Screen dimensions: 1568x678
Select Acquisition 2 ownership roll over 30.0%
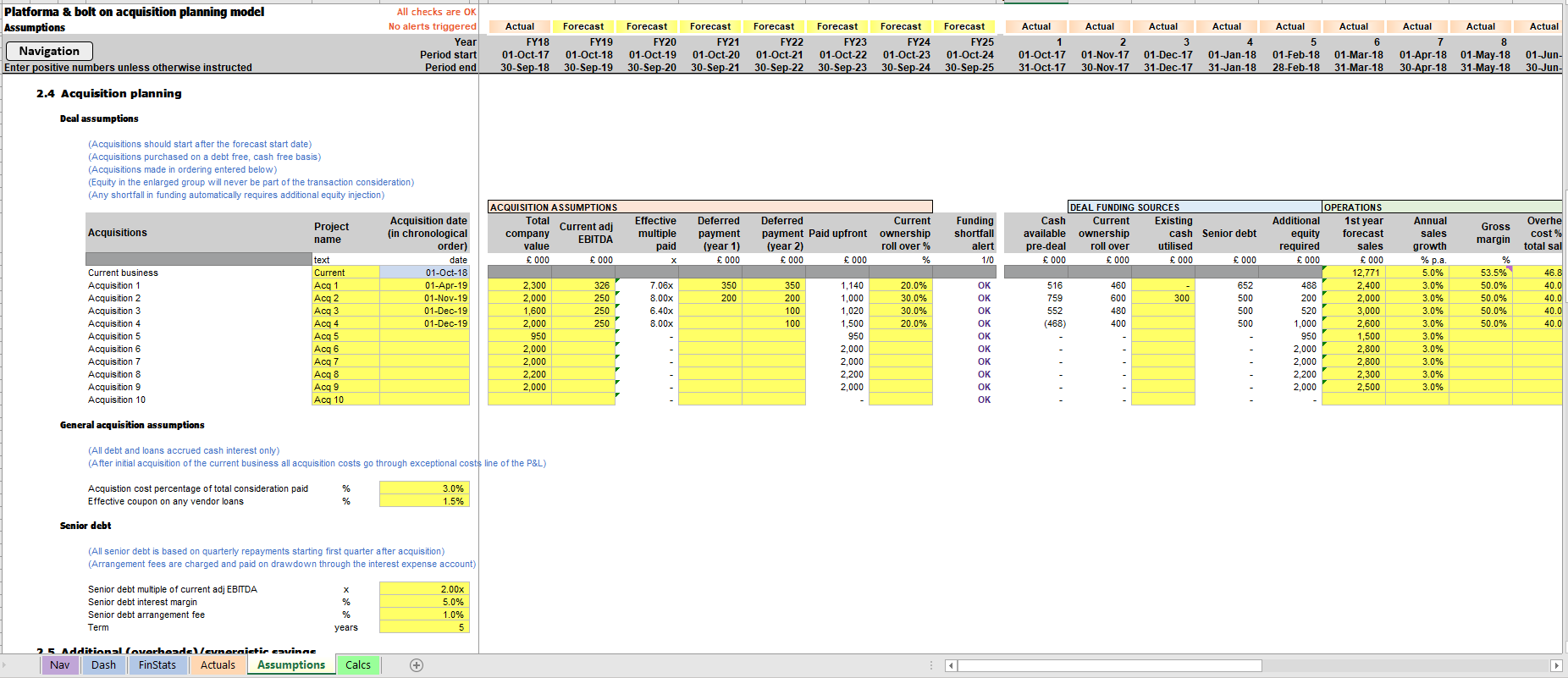click(901, 298)
